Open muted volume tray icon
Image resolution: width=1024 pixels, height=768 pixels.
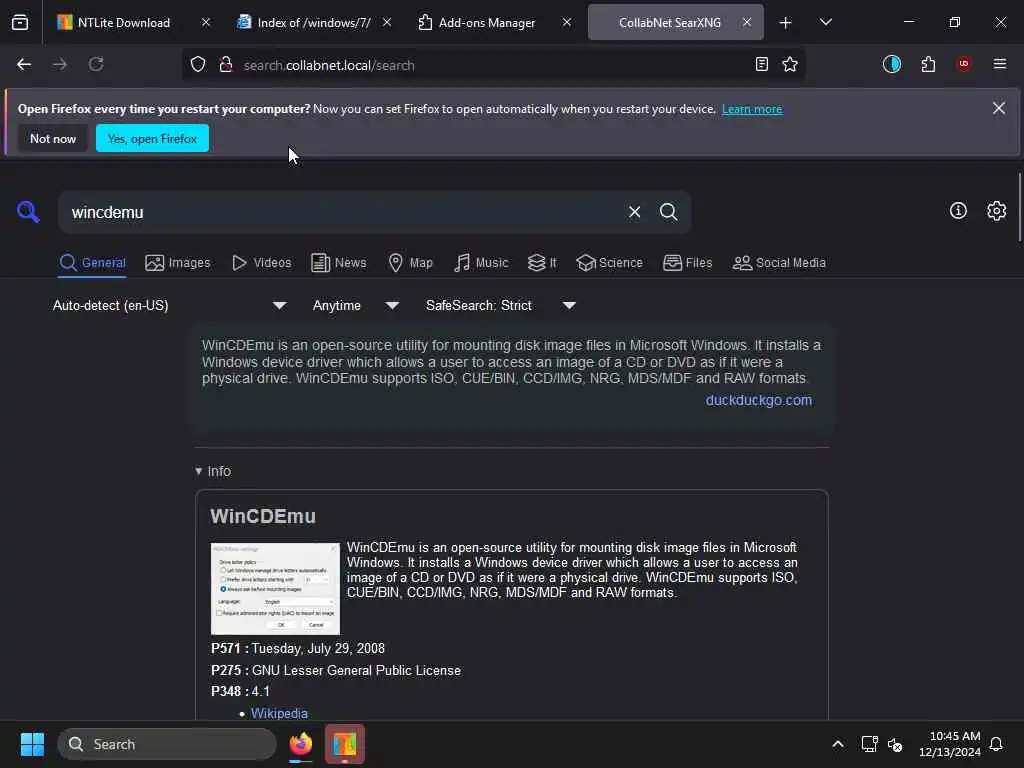pyautogui.click(x=895, y=744)
